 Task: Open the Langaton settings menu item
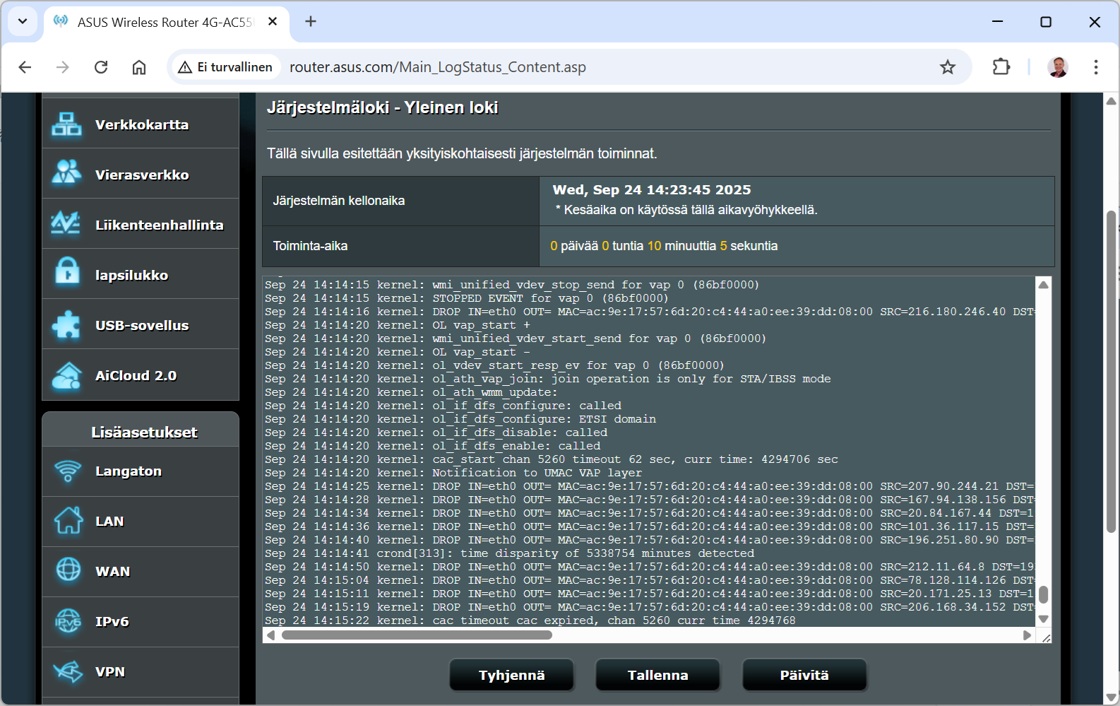141,472
